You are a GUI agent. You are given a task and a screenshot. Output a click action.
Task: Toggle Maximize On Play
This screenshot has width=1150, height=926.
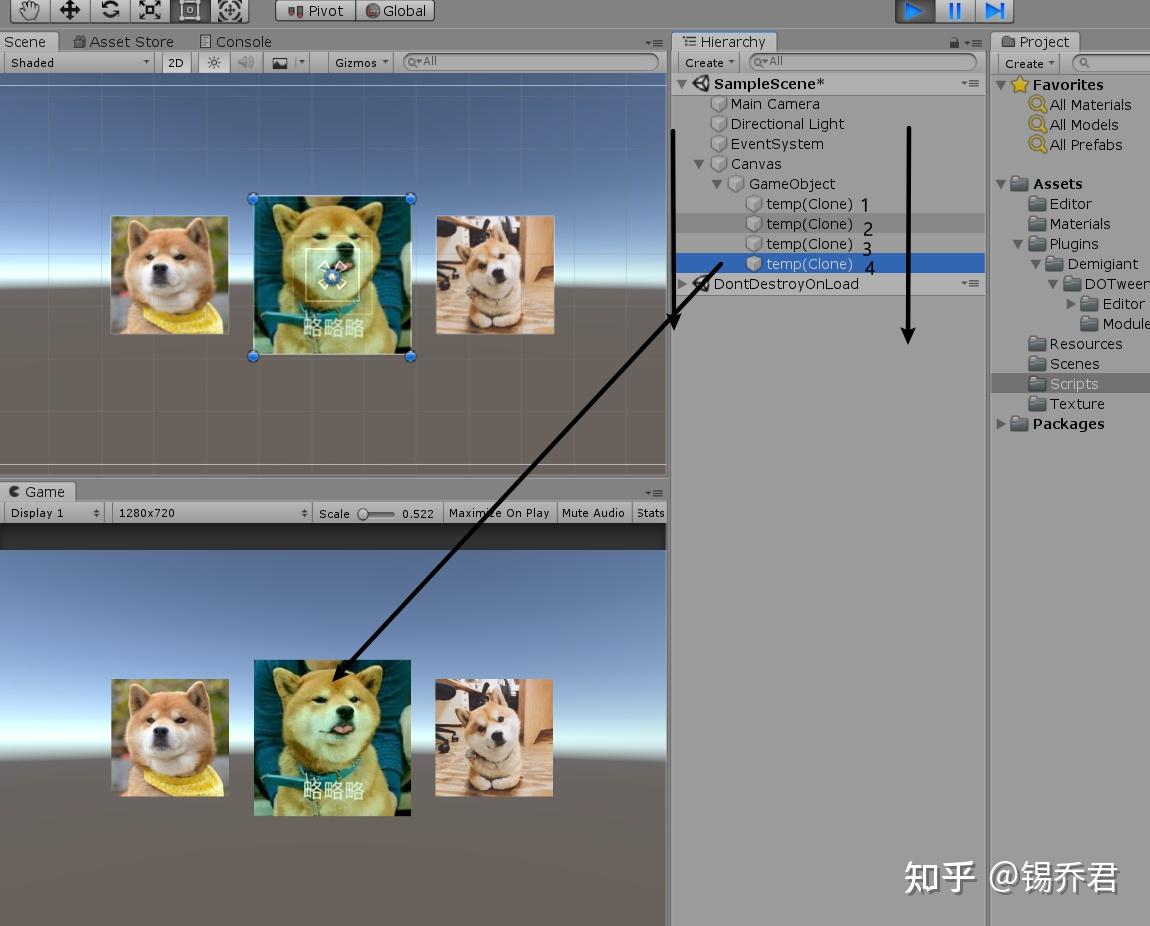point(499,512)
